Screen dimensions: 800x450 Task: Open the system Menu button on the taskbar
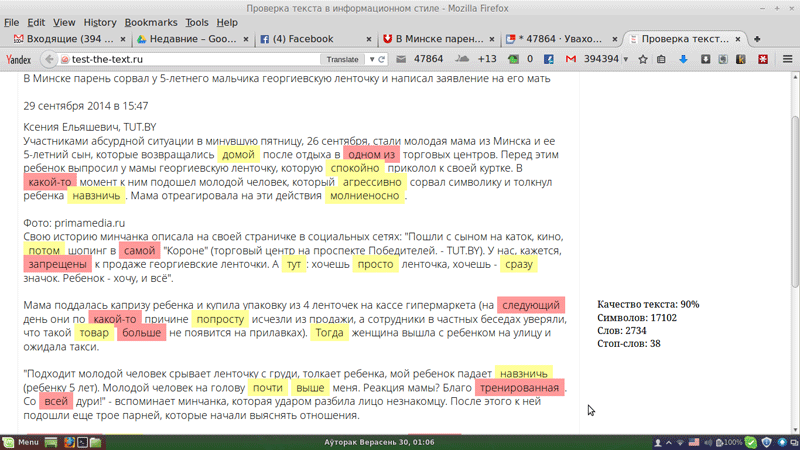(x=21, y=442)
